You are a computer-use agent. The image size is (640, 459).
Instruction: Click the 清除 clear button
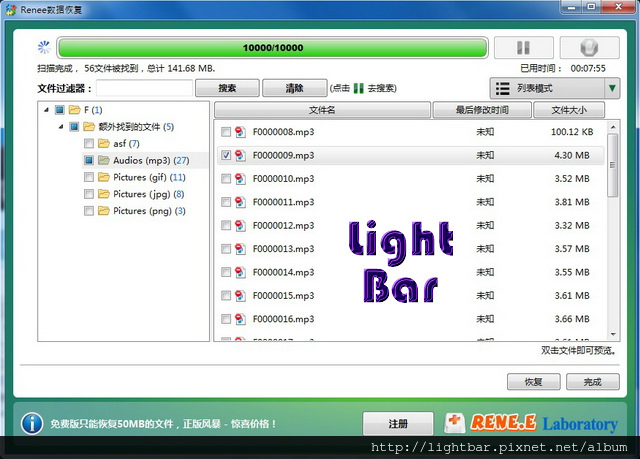tap(294, 88)
